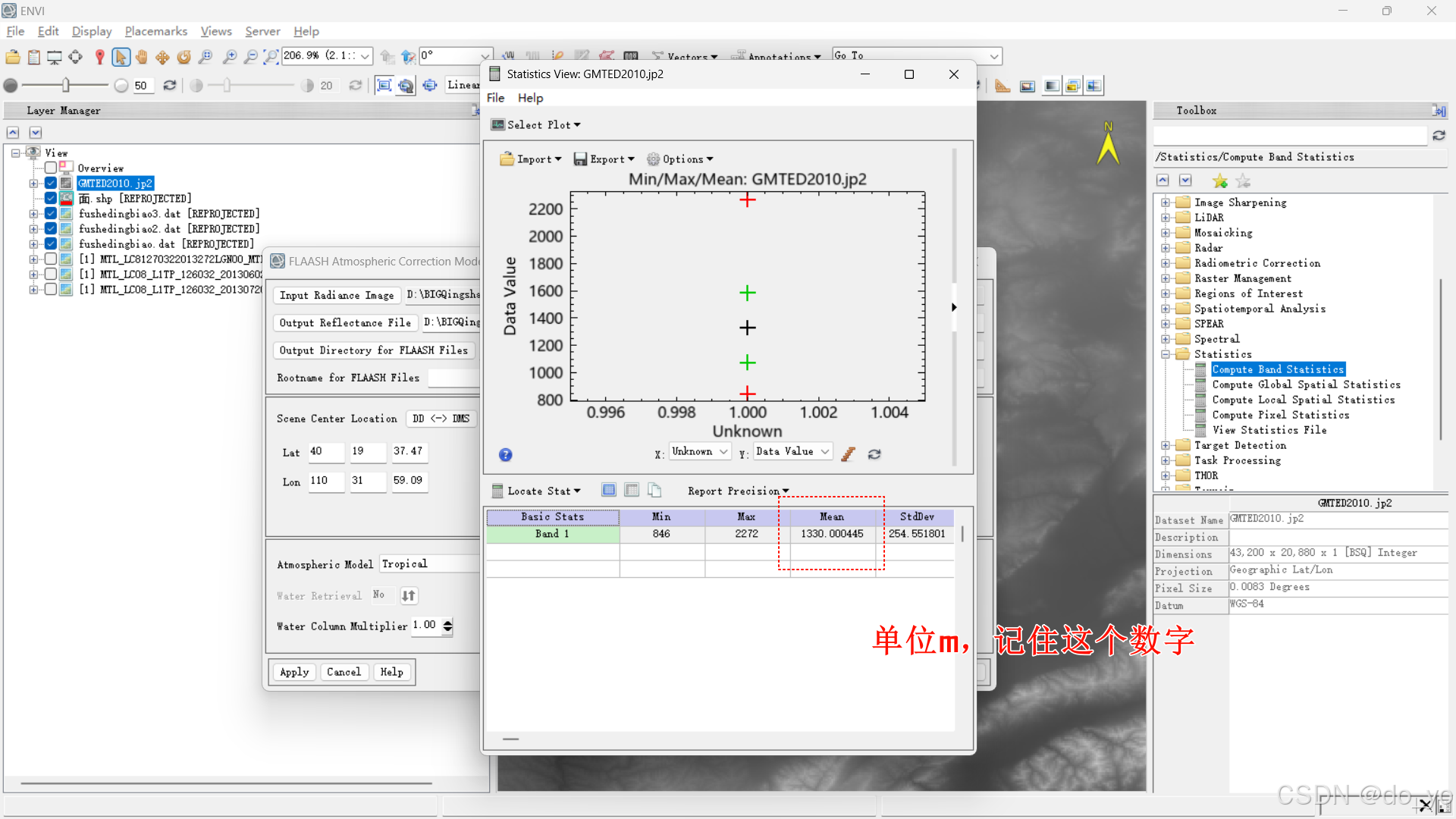Select the Pan hand tool
Viewport: 1456px width, 819px height.
coord(142,57)
